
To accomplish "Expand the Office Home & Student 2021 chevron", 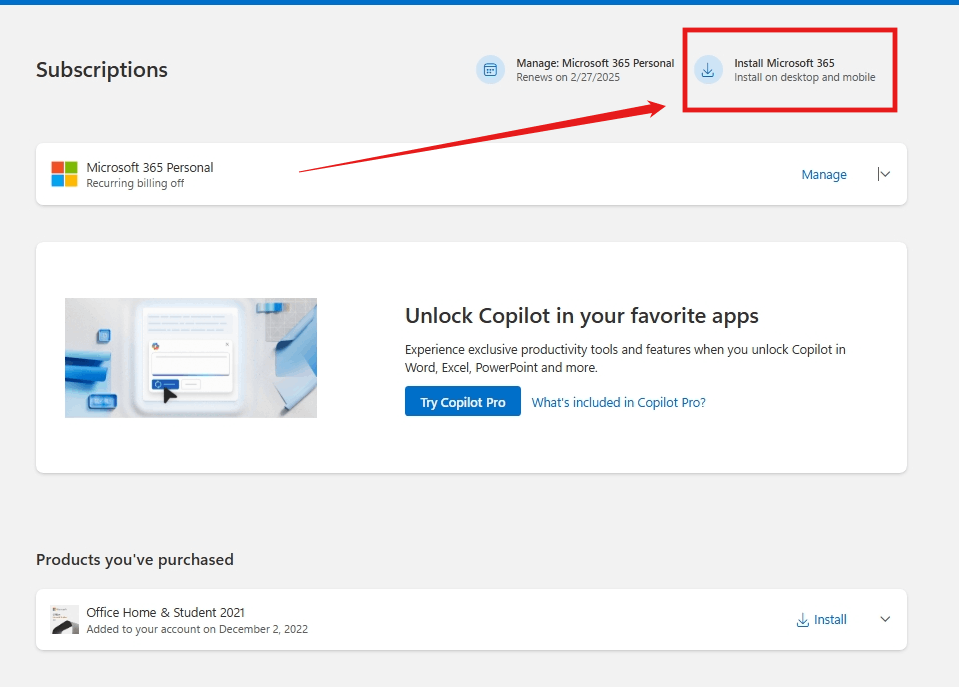I will pos(885,619).
